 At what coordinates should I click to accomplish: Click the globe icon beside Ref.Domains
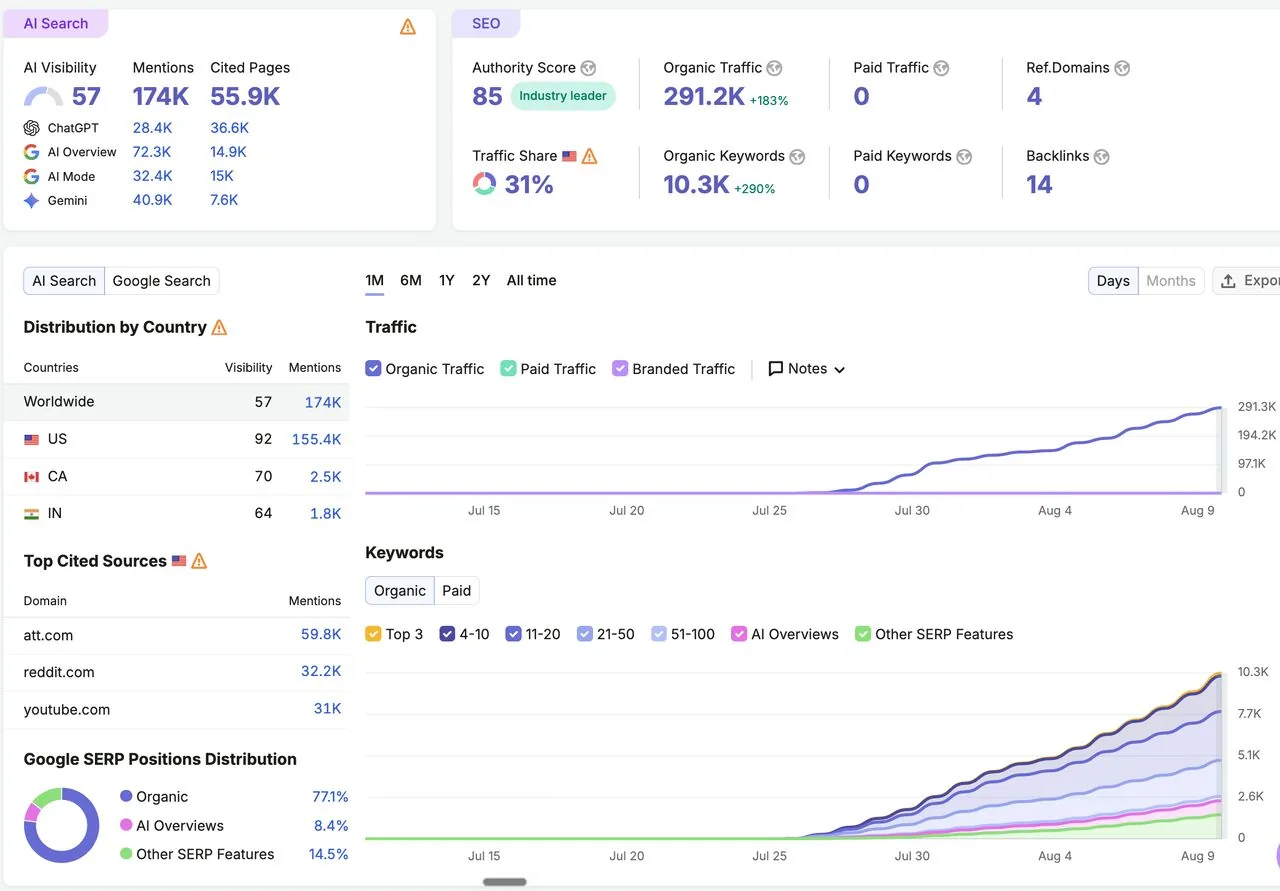click(1122, 68)
